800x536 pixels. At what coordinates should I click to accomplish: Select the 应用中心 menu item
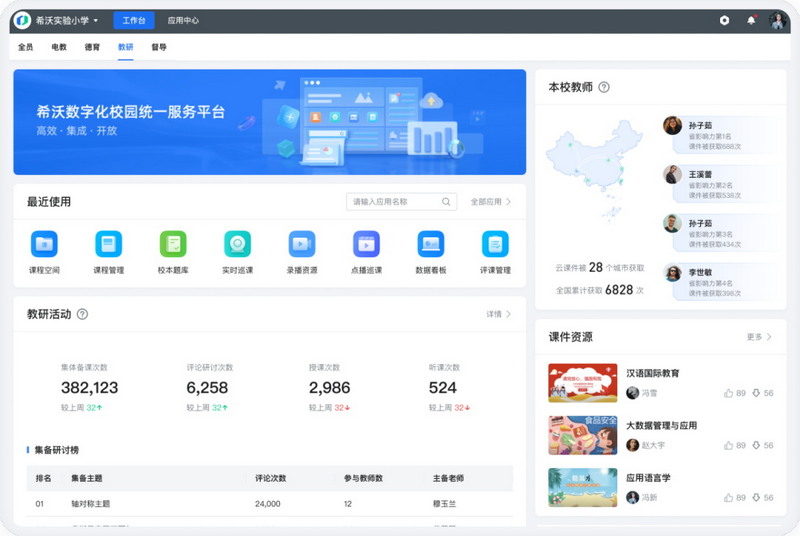[x=182, y=20]
